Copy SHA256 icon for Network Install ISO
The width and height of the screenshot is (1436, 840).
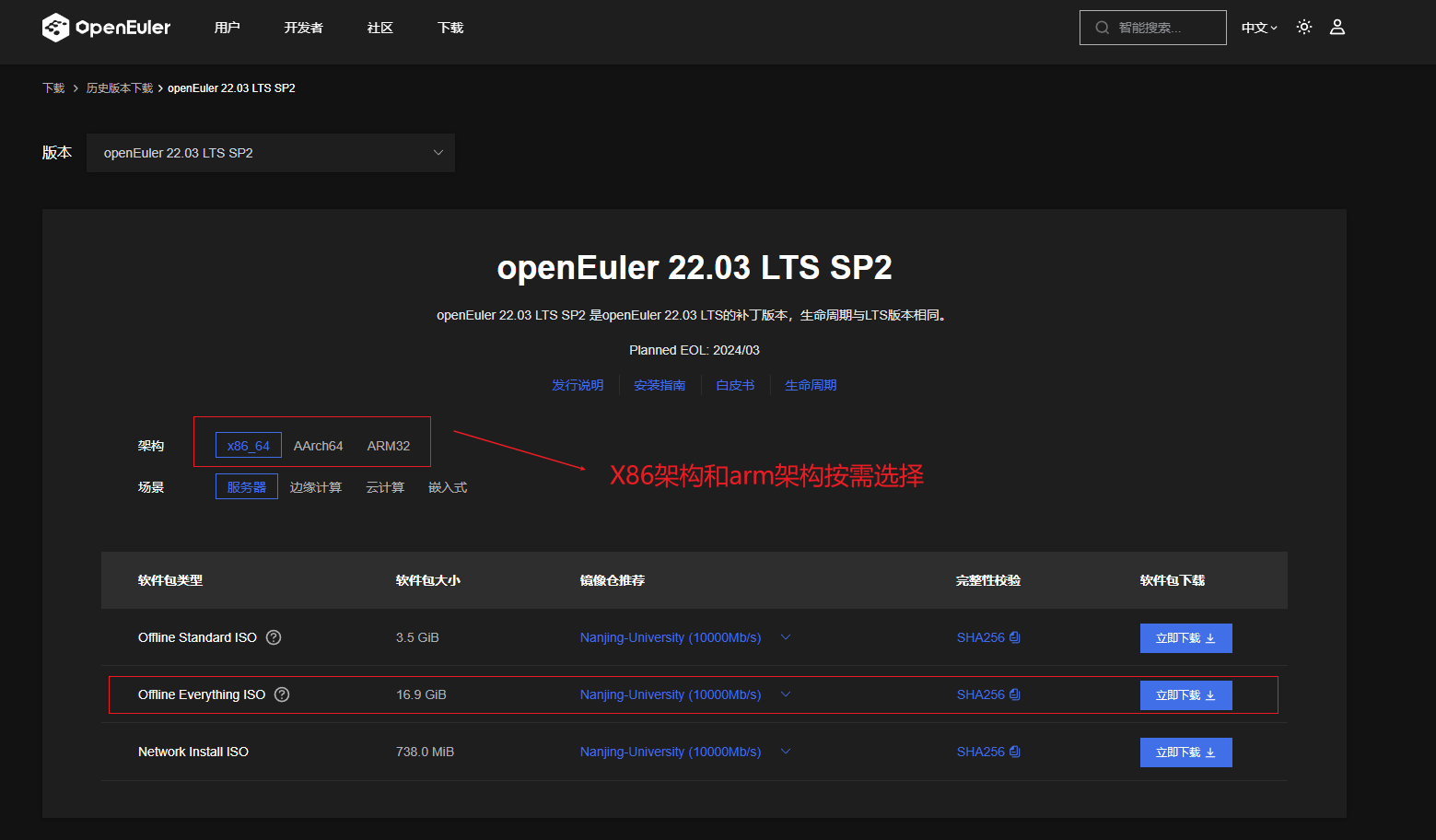coord(1014,752)
